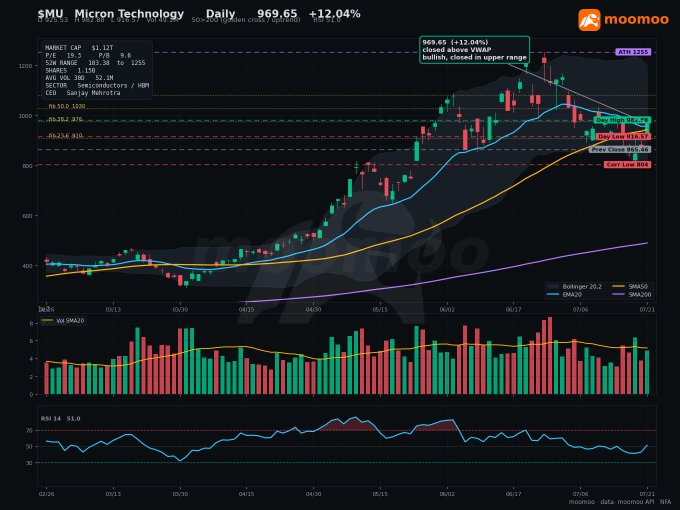Select the Daily timeframe label

click(220, 14)
